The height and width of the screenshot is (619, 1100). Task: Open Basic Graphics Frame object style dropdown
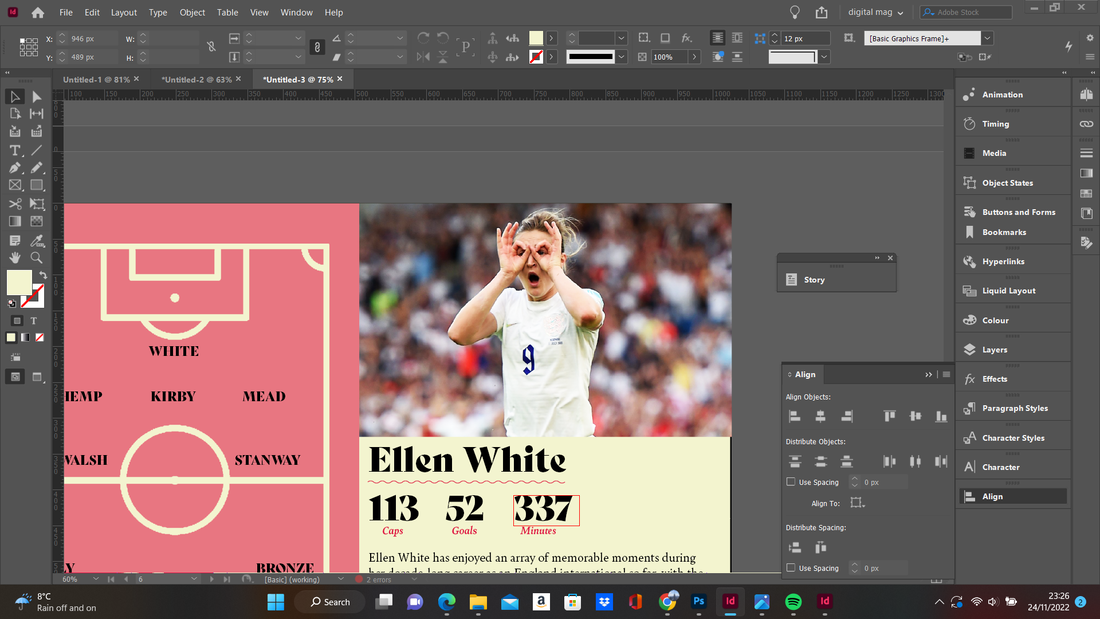point(987,38)
